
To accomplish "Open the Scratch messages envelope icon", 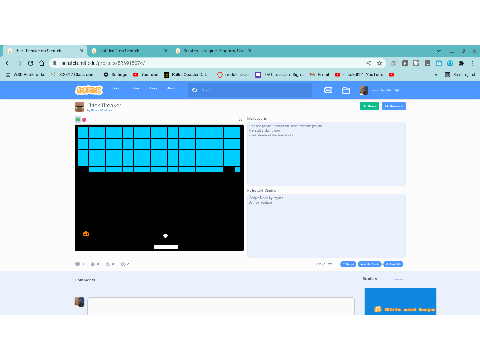I will pos(328,90).
